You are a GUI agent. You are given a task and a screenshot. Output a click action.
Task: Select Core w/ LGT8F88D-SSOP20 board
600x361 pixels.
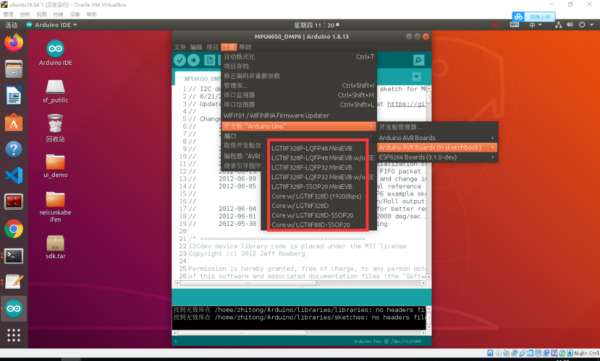pos(318,225)
